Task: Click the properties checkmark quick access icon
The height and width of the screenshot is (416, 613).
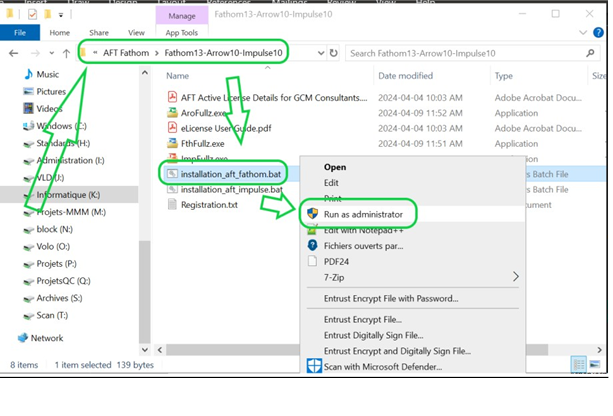Action: pyautogui.click(x=32, y=15)
